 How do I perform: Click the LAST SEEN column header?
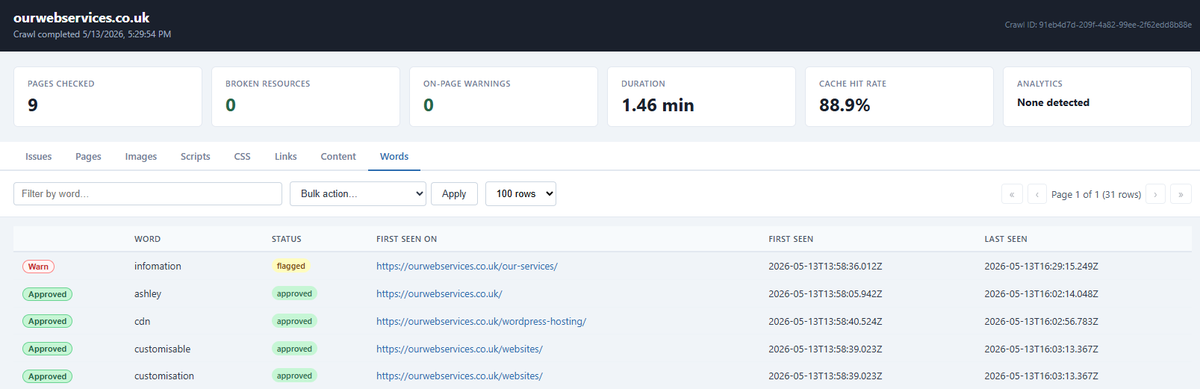click(1006, 239)
